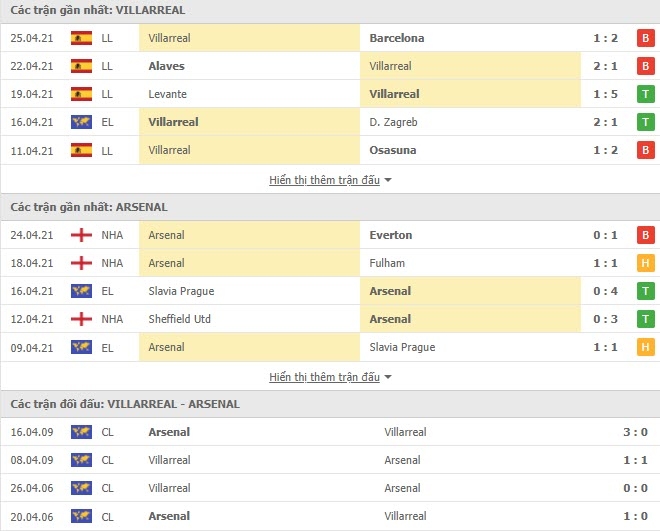
Task: Expand more Arsenal matches via 'Hiển thị thêm trận đấu'
Action: (325, 377)
